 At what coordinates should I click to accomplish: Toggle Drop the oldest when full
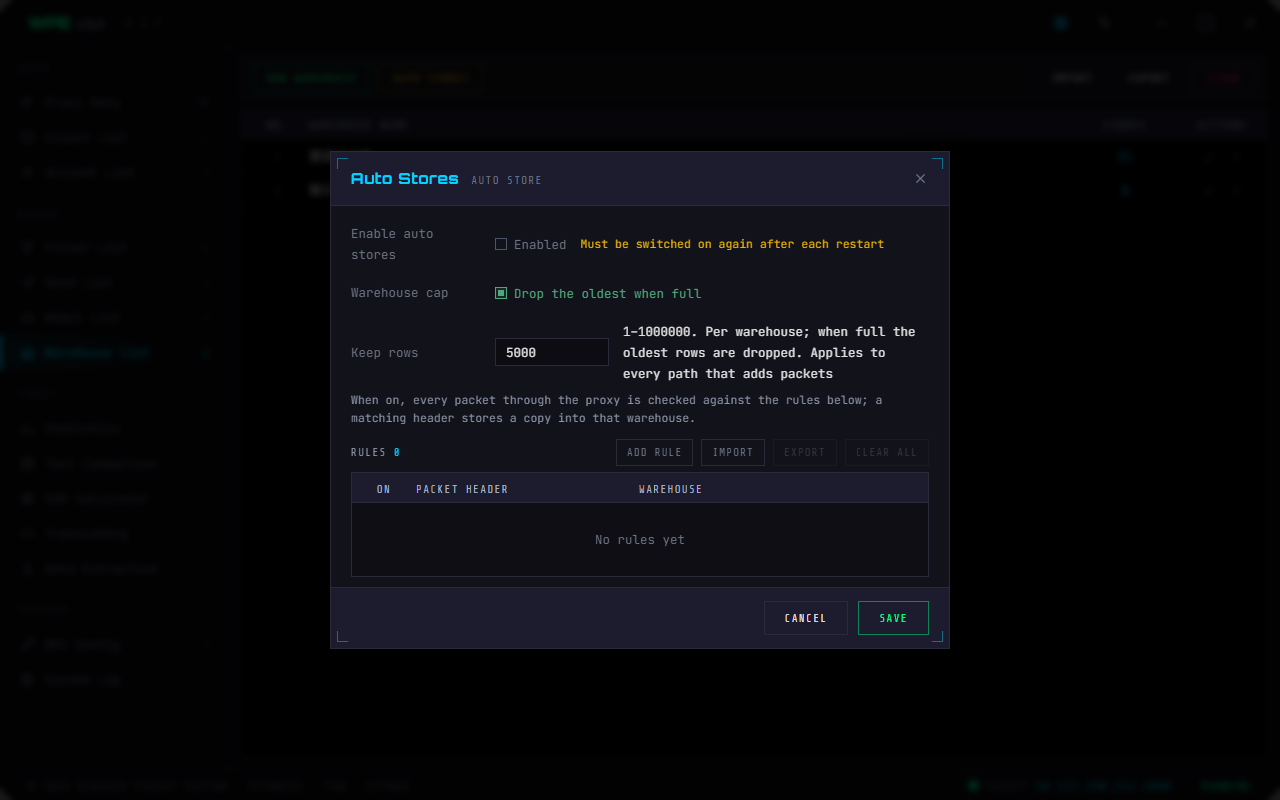tap(501, 293)
